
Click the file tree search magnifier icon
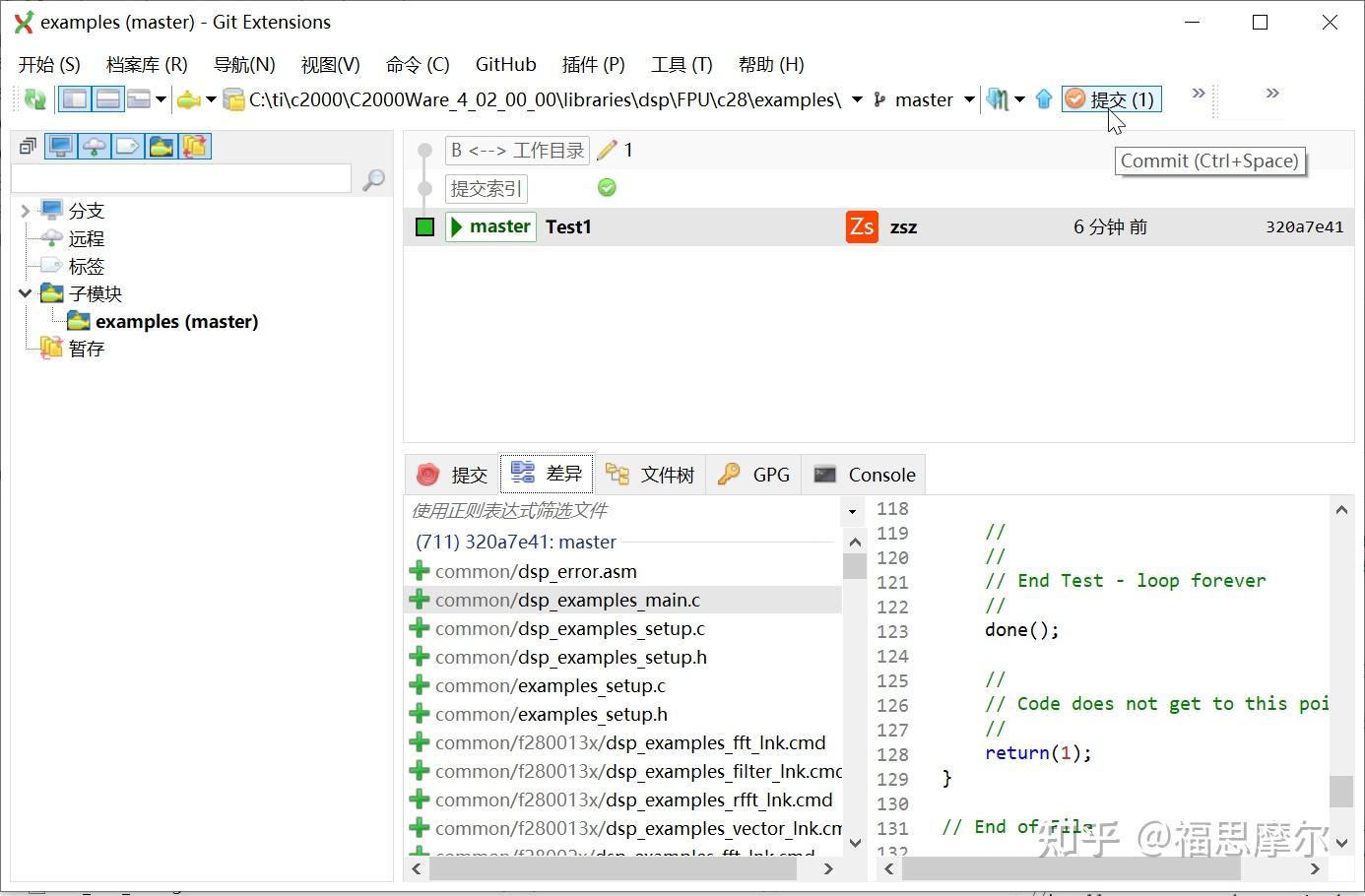[x=372, y=178]
